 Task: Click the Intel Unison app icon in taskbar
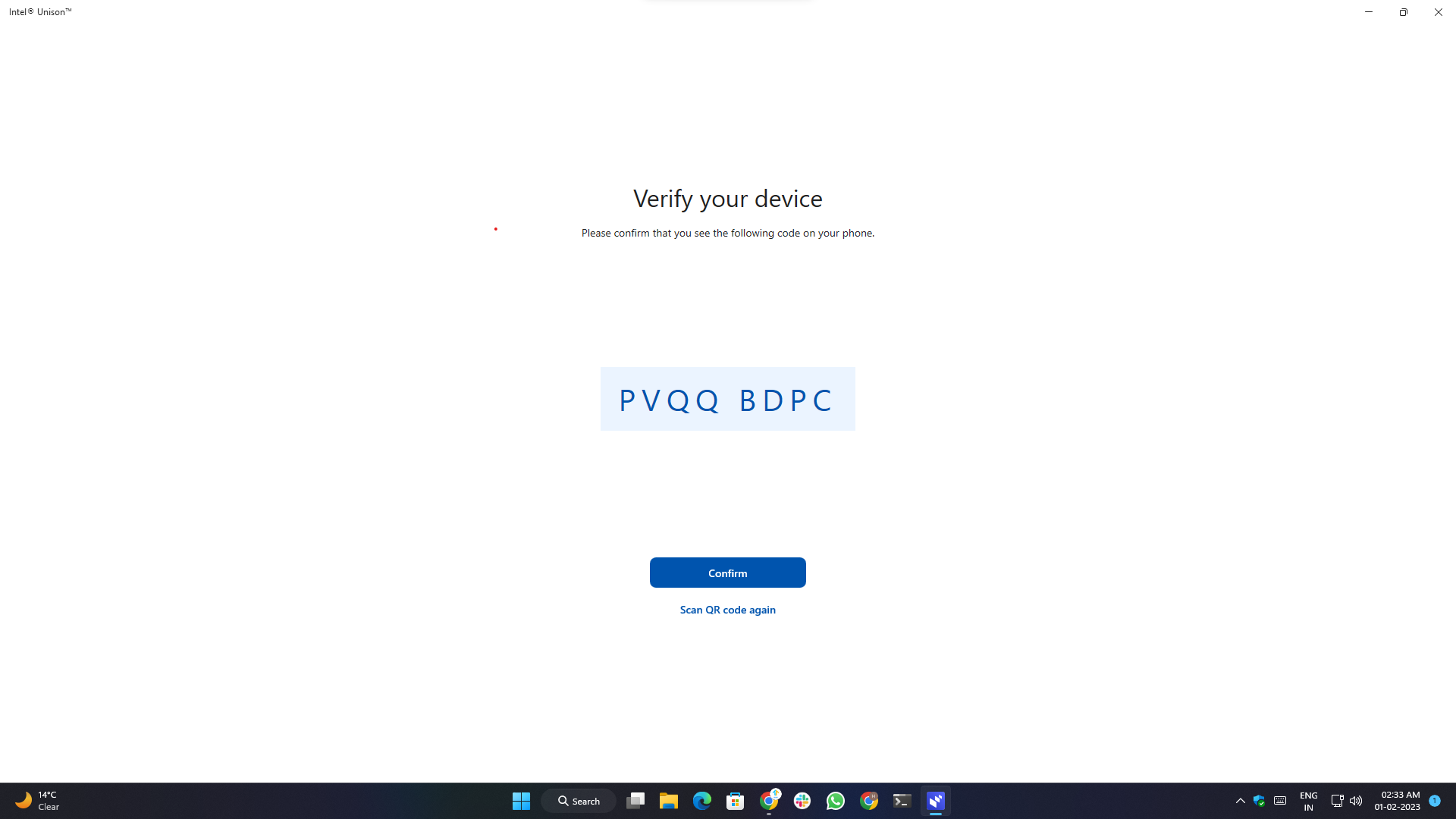(935, 800)
